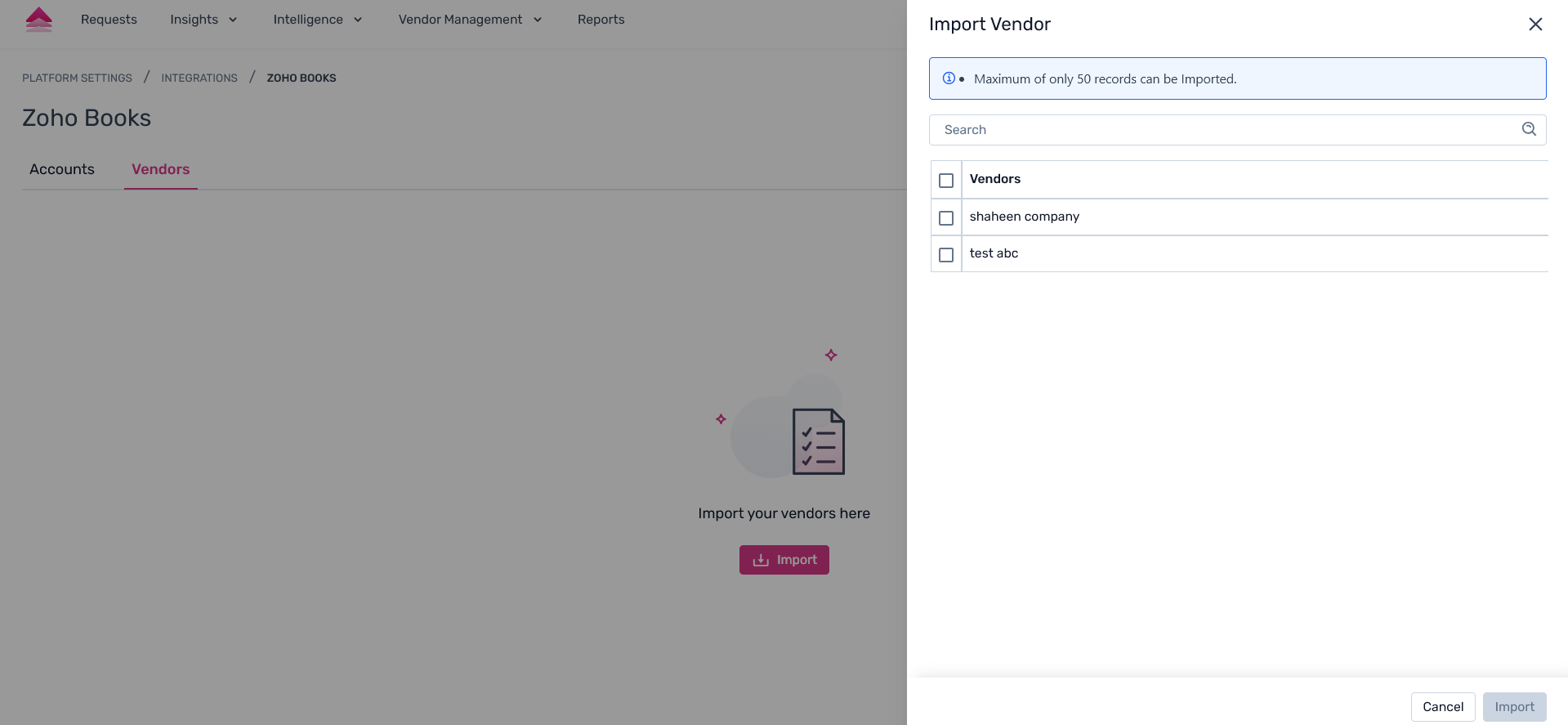Click the Cancel button
This screenshot has height=725, width=1568.
coord(1442,707)
